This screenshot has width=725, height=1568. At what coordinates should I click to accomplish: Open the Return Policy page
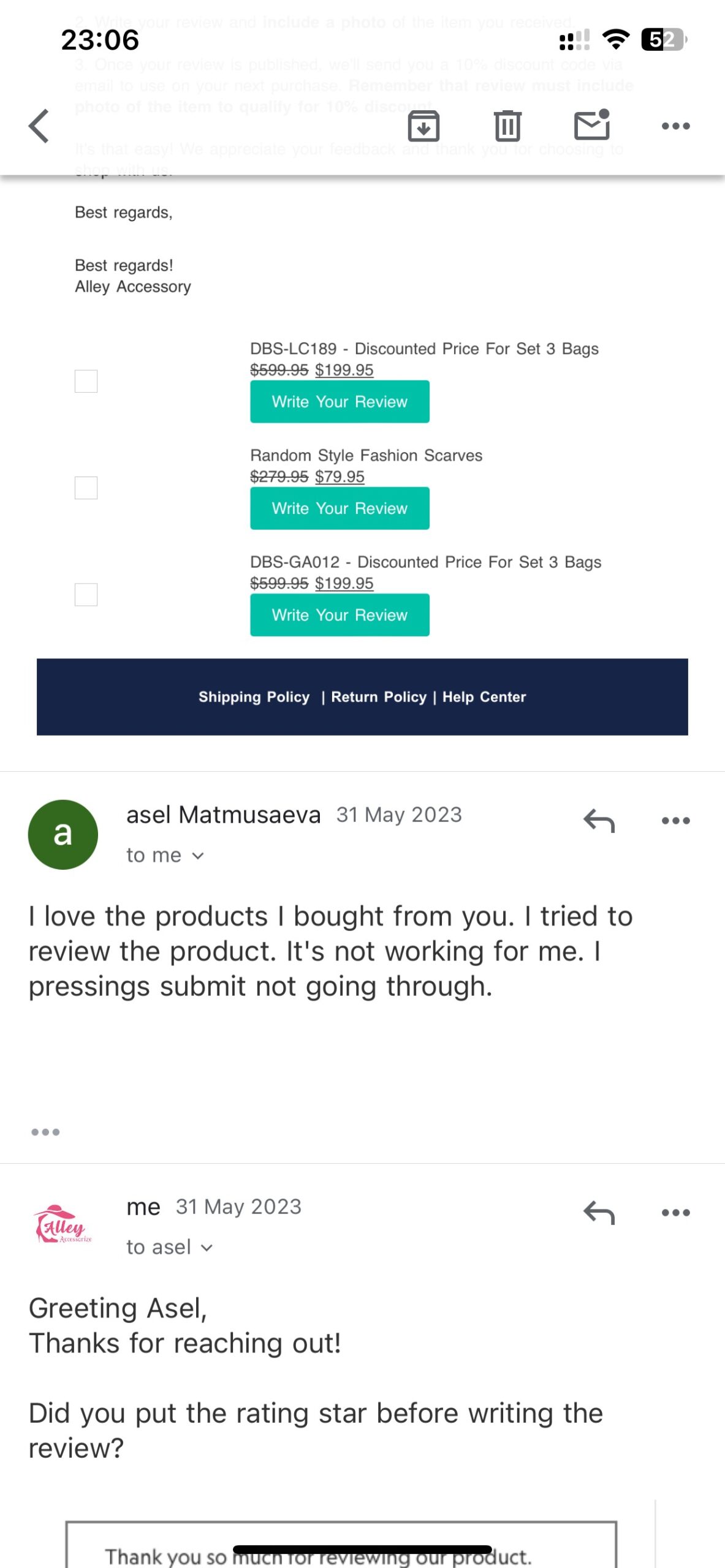379,696
